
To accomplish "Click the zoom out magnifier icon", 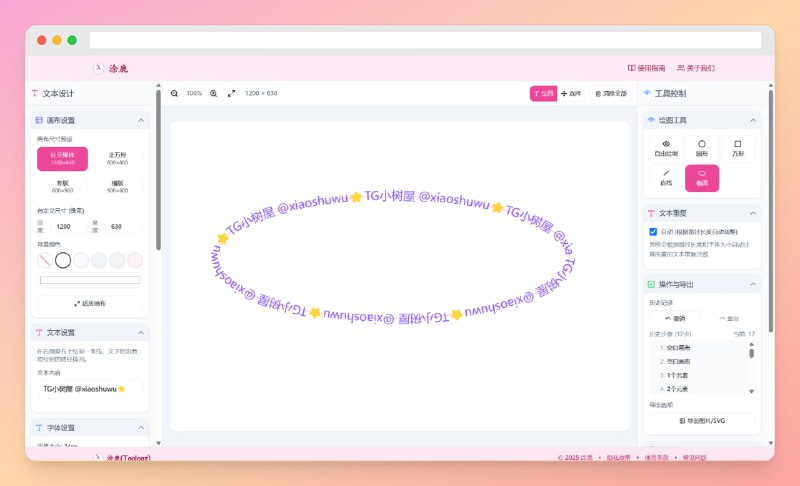I will pos(174,93).
